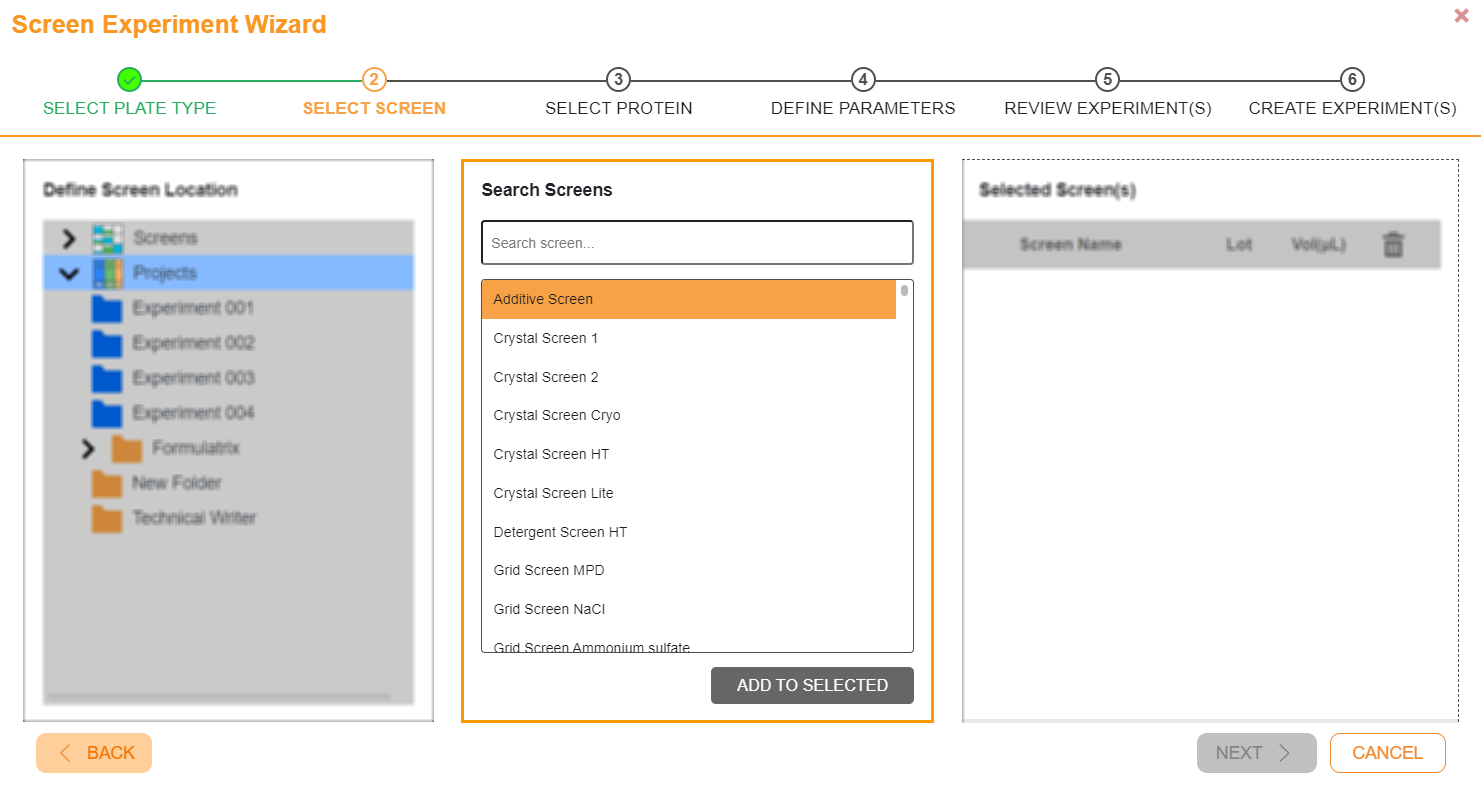Viewport: 1481px width, 793px height.
Task: Expand the Formulatrix folder
Action: pos(88,448)
